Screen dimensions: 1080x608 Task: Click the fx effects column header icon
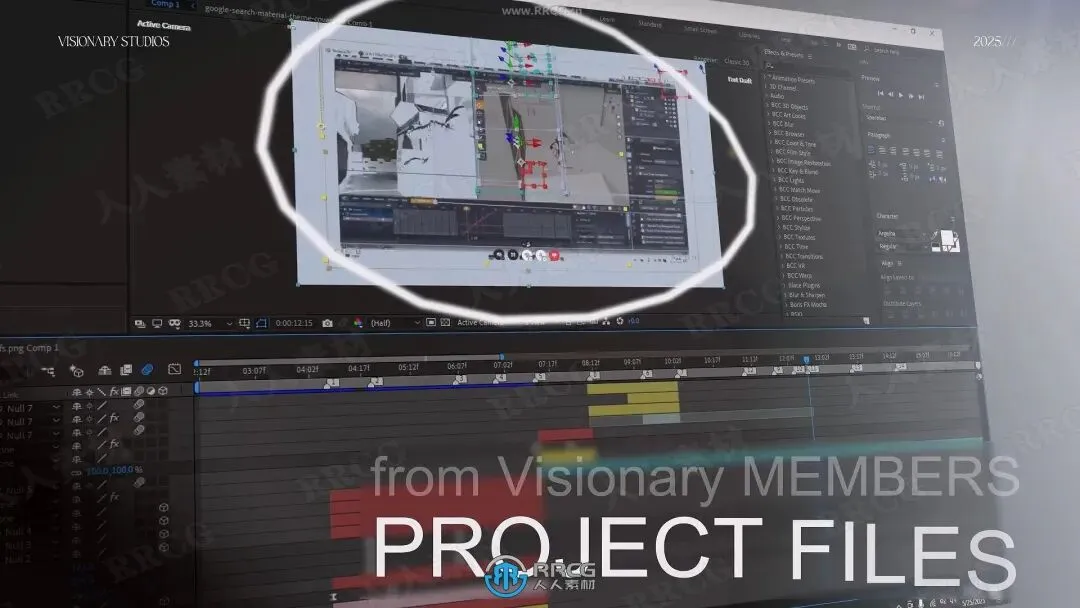click(x=114, y=392)
